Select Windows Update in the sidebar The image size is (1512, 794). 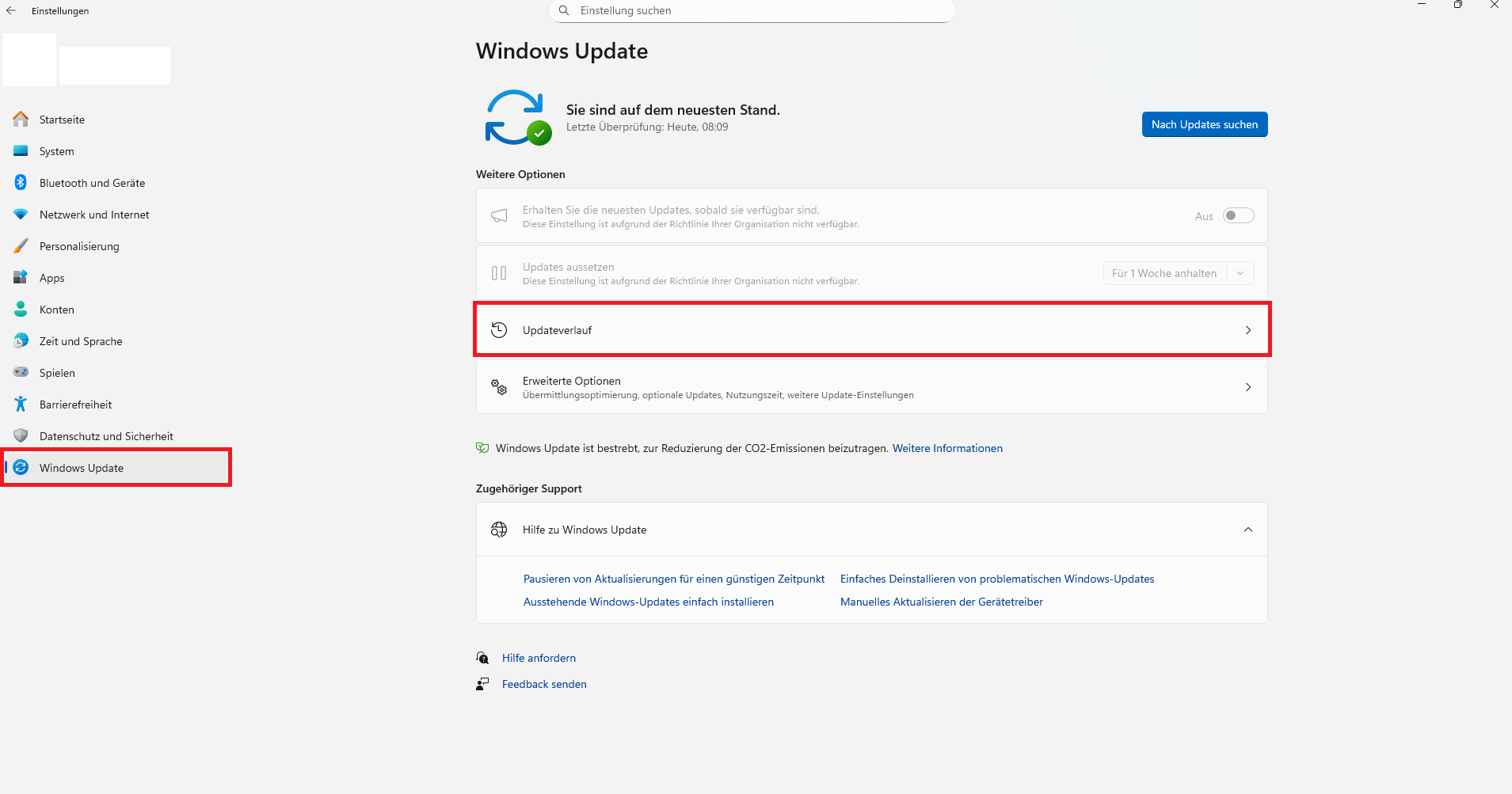(x=82, y=468)
